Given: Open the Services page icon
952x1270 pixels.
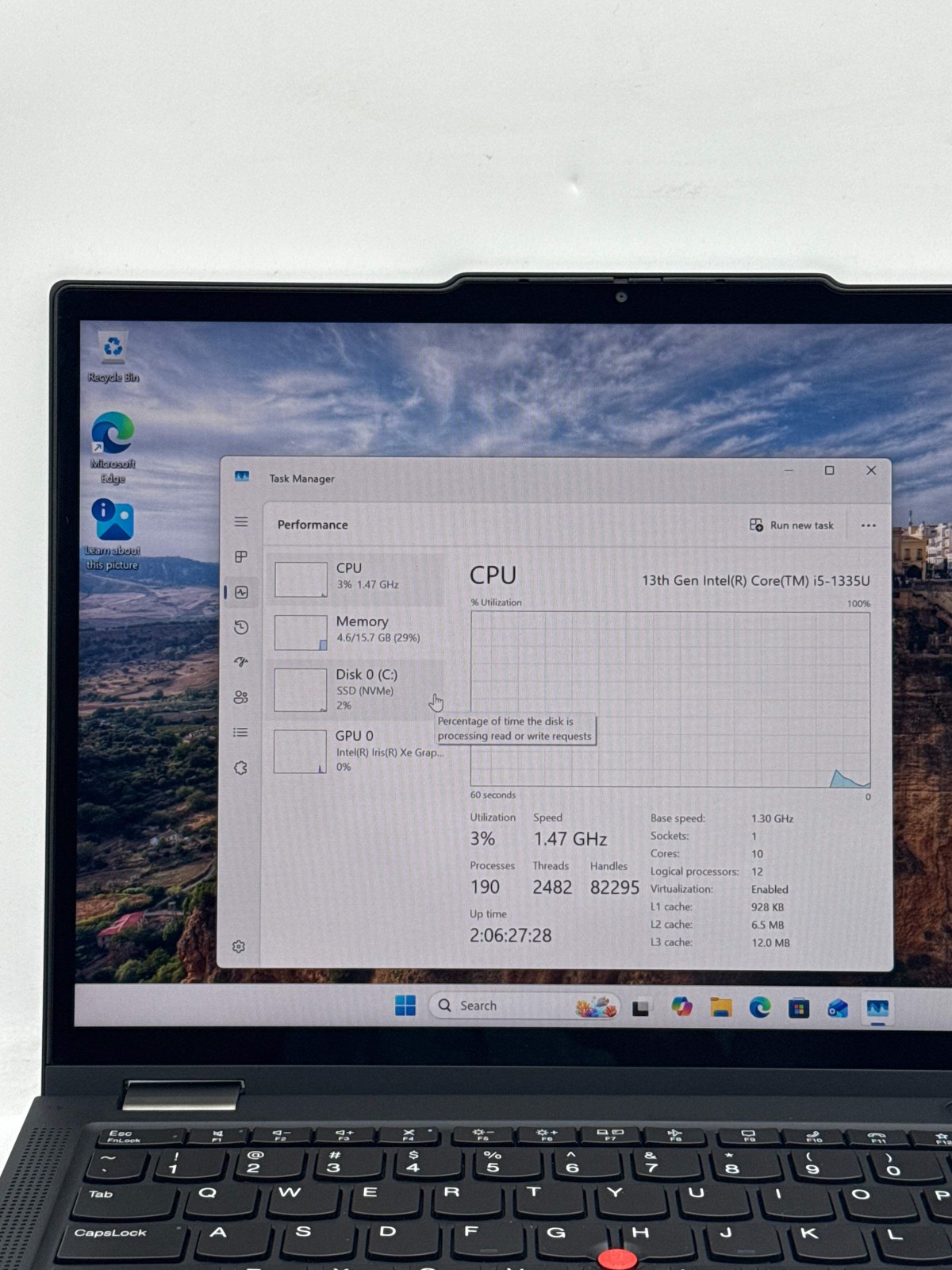Looking at the screenshot, I should pyautogui.click(x=240, y=768).
